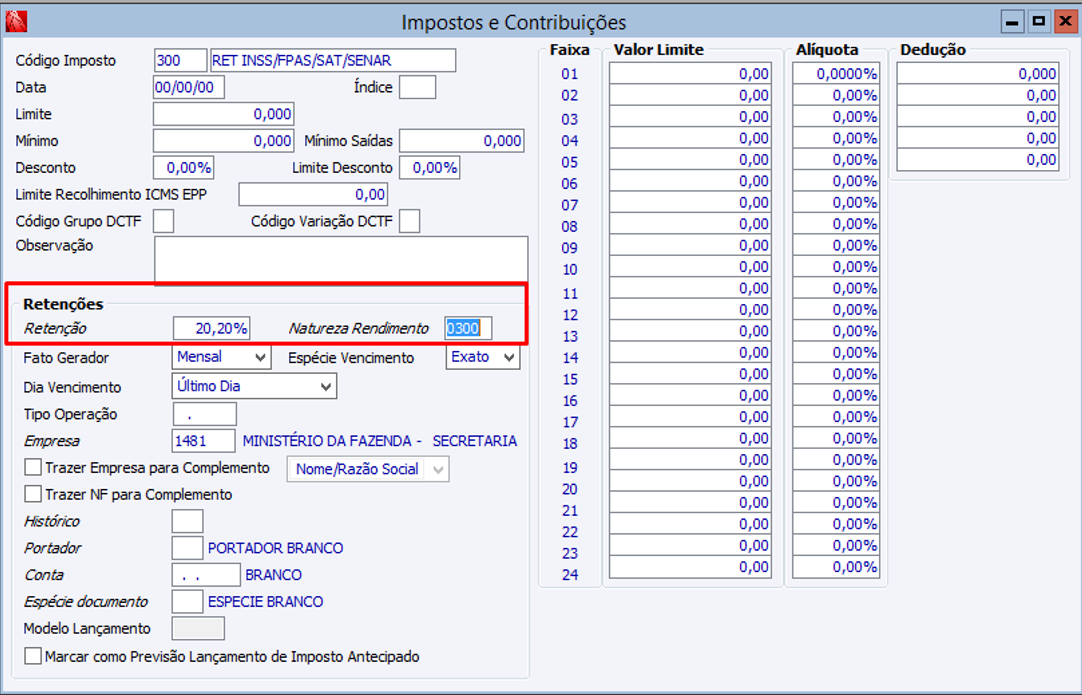Minimize the Impostos e Contribuições window
Viewport: 1082px width, 695px height.
click(1012, 22)
